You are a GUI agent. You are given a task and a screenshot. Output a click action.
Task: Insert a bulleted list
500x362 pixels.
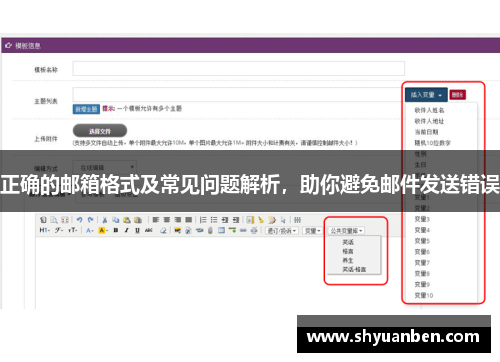(214, 220)
